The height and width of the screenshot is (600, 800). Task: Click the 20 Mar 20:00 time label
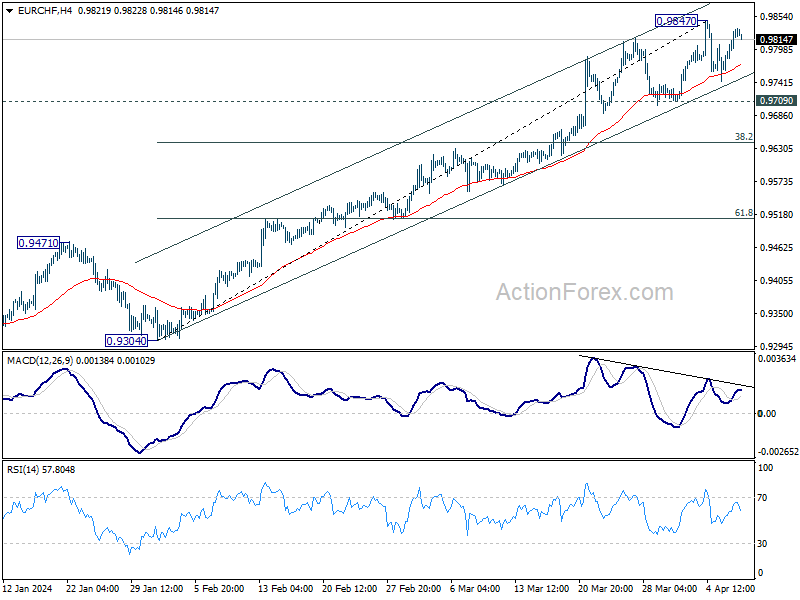(606, 588)
